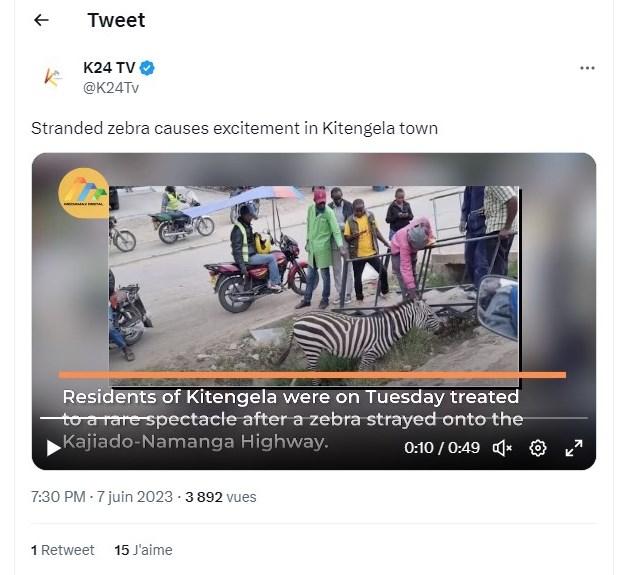Open the K24 TV profile avatar
The image size is (621, 575).
[53, 77]
